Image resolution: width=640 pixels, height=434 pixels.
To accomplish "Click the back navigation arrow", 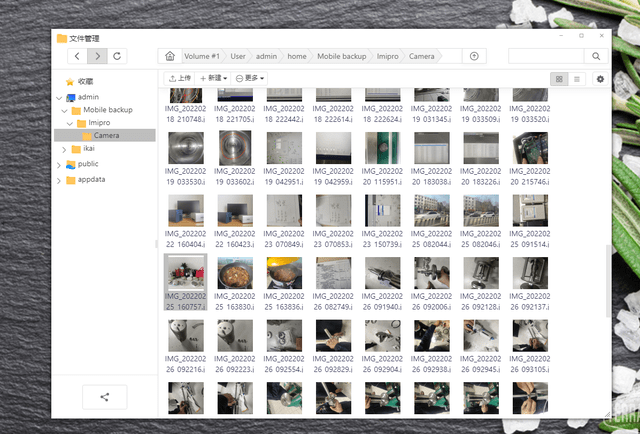I will pyautogui.click(x=77, y=56).
